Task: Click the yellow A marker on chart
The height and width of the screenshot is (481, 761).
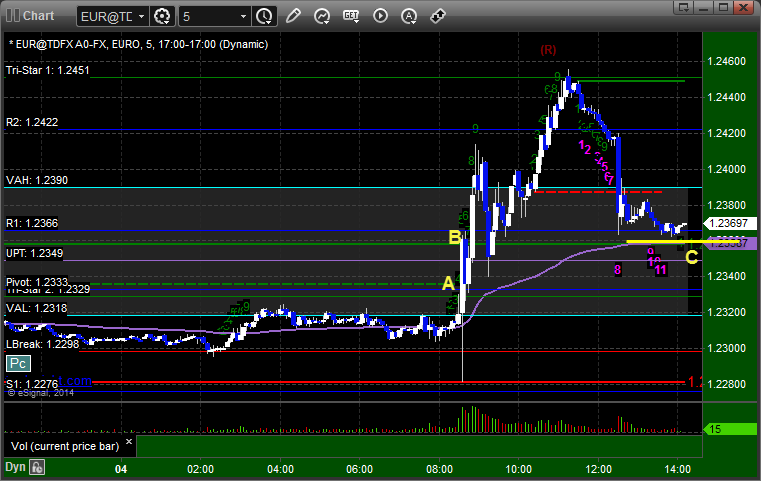Action: 448,283
